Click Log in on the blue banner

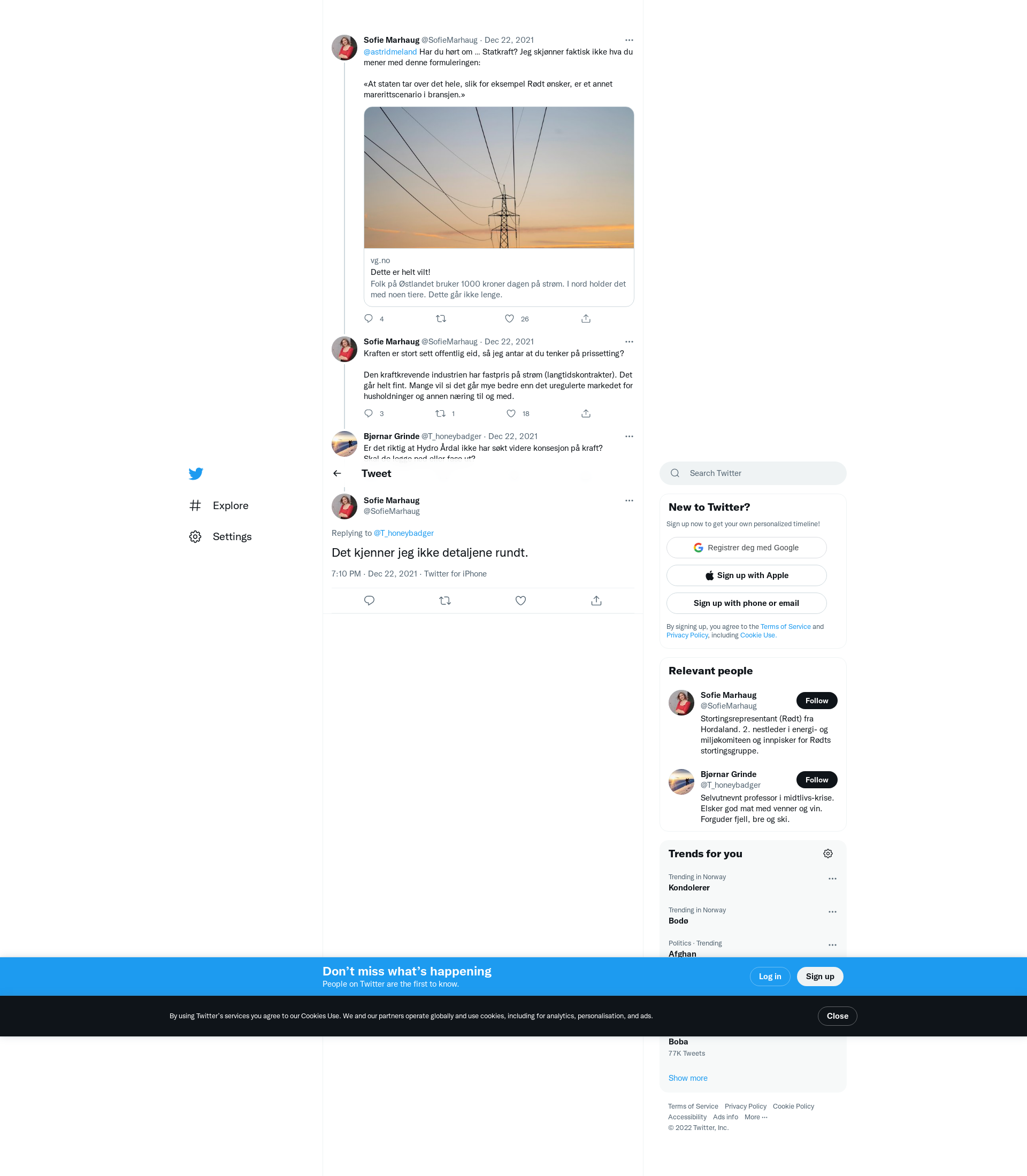click(x=770, y=977)
